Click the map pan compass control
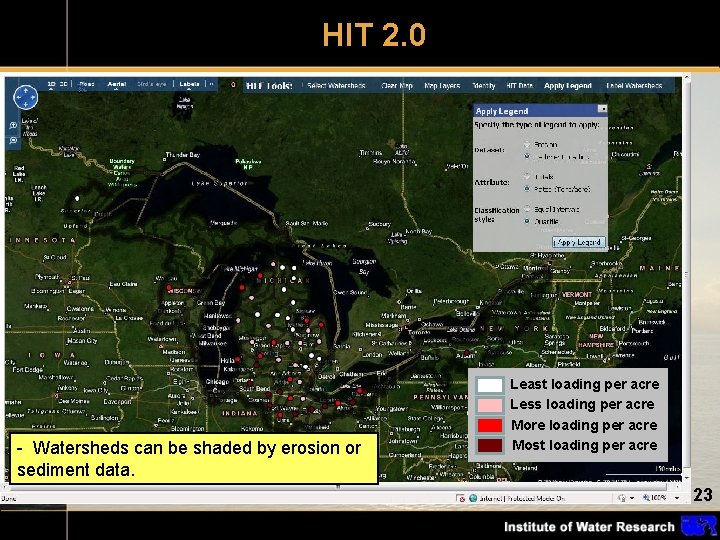Screen dimensions: 720x540 click(25, 97)
